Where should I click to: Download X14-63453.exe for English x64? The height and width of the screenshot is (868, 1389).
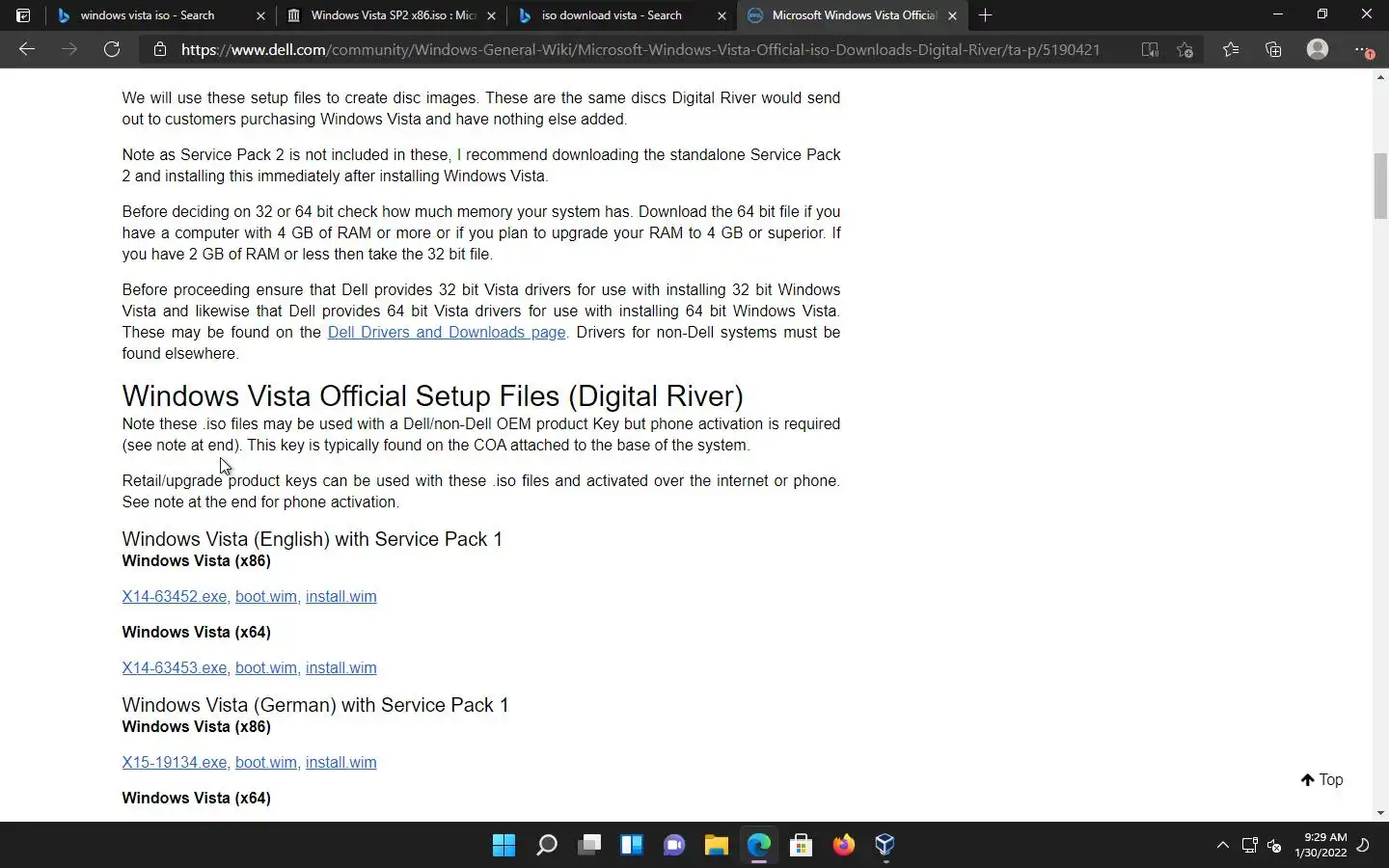175,667
